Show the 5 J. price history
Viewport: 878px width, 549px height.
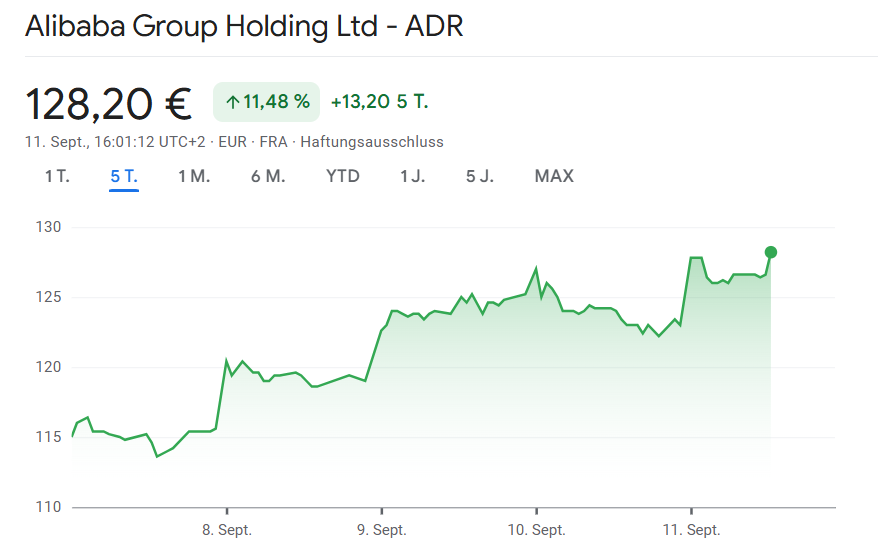tap(479, 177)
